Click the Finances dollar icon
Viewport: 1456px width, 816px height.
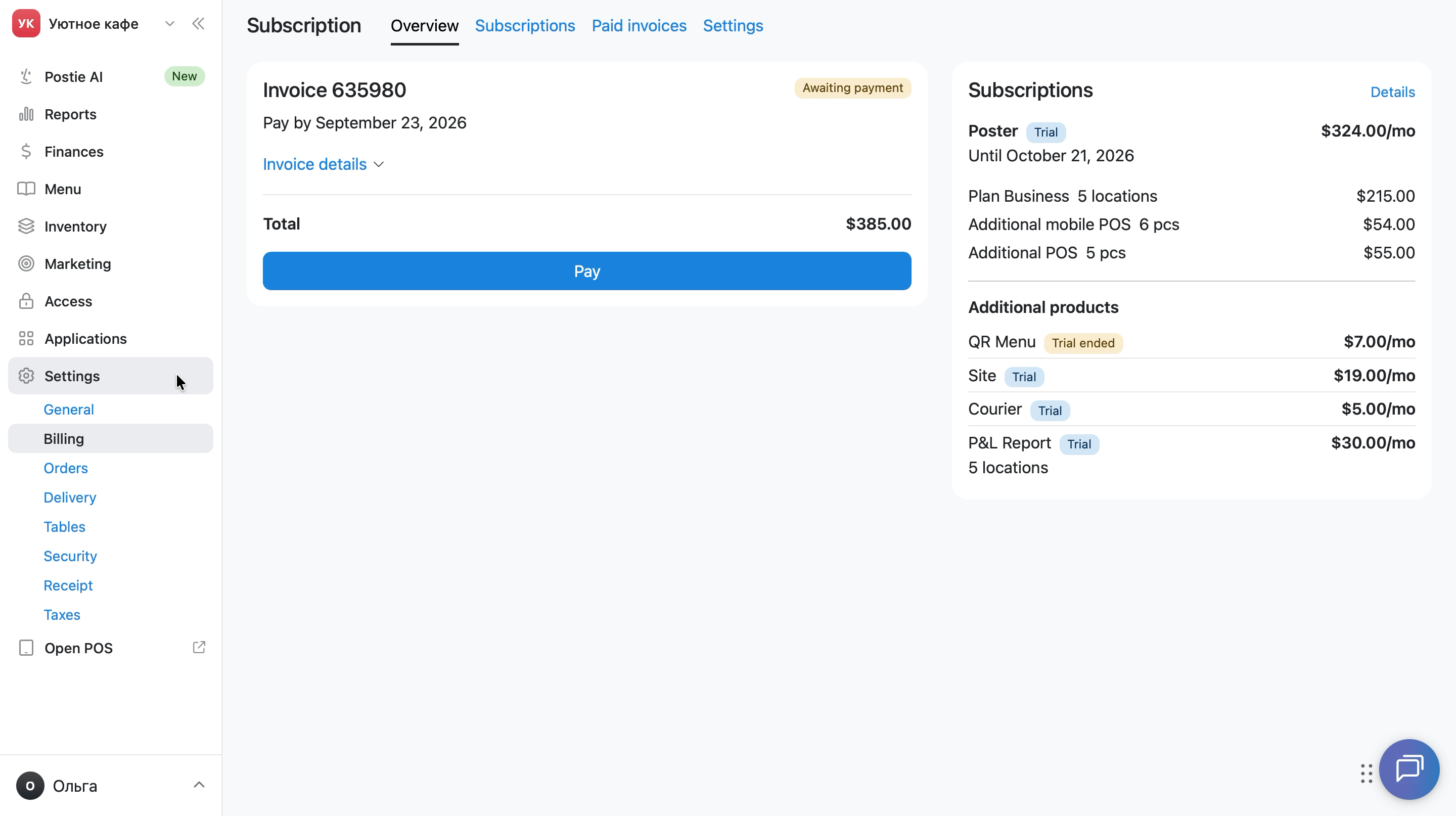click(26, 152)
